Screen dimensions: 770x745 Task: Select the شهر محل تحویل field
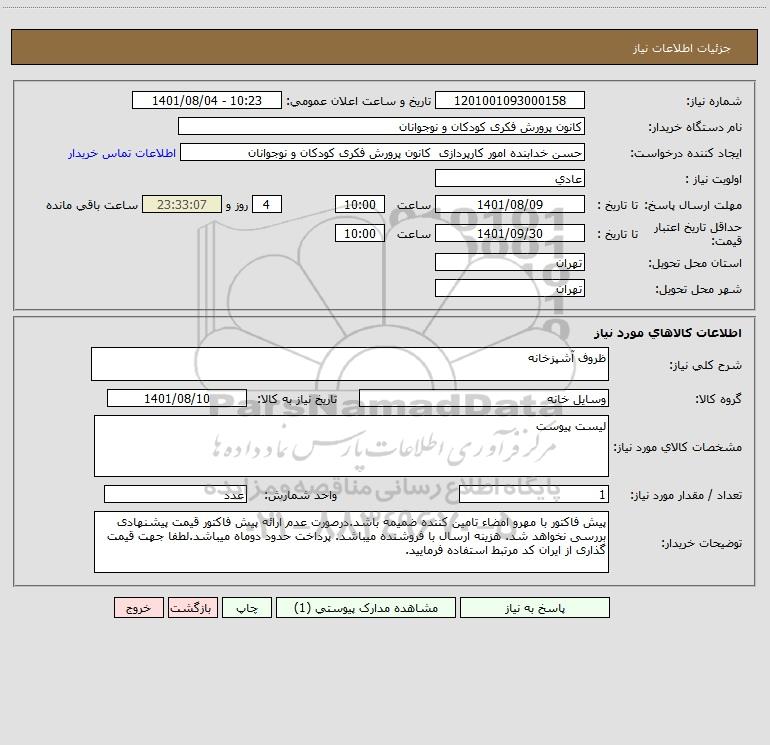(510, 288)
